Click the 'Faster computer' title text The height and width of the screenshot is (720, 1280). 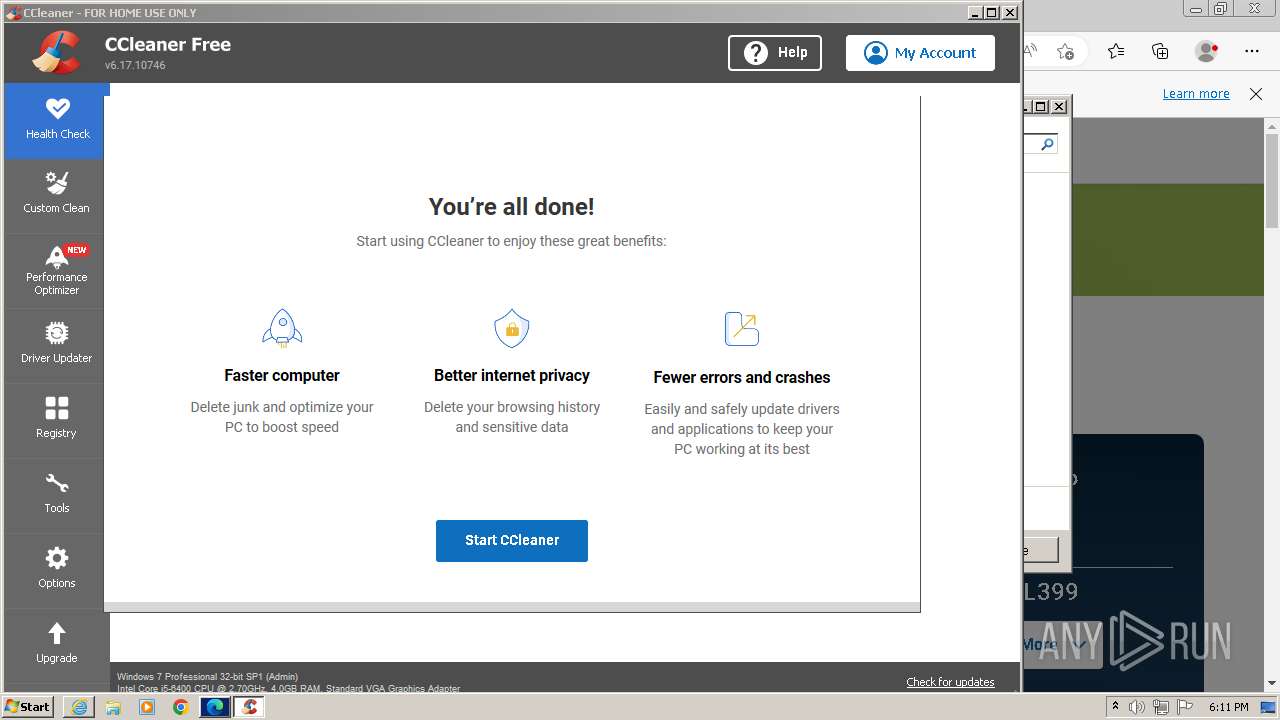pos(282,376)
